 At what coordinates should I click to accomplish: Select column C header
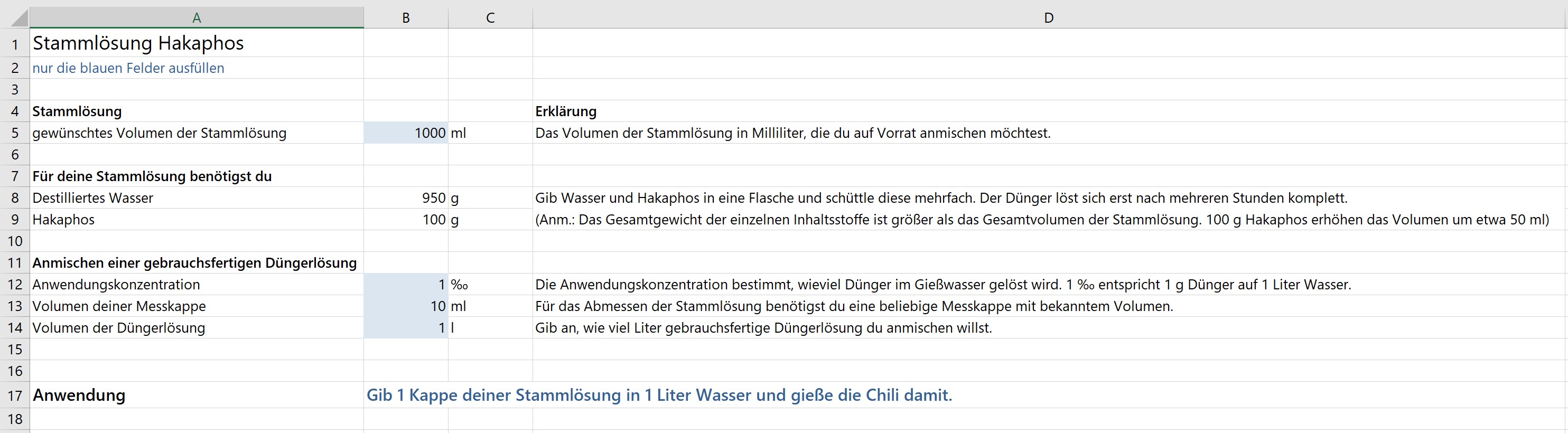point(490,17)
